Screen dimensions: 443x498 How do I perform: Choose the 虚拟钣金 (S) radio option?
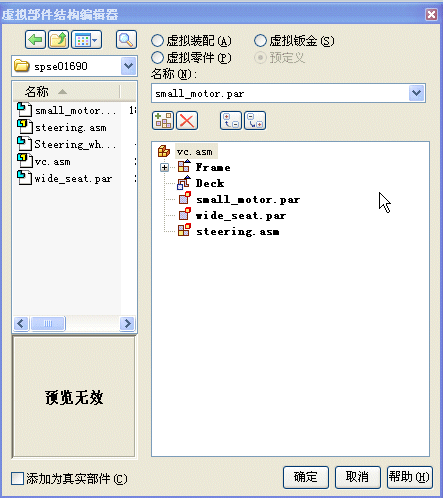pos(260,41)
